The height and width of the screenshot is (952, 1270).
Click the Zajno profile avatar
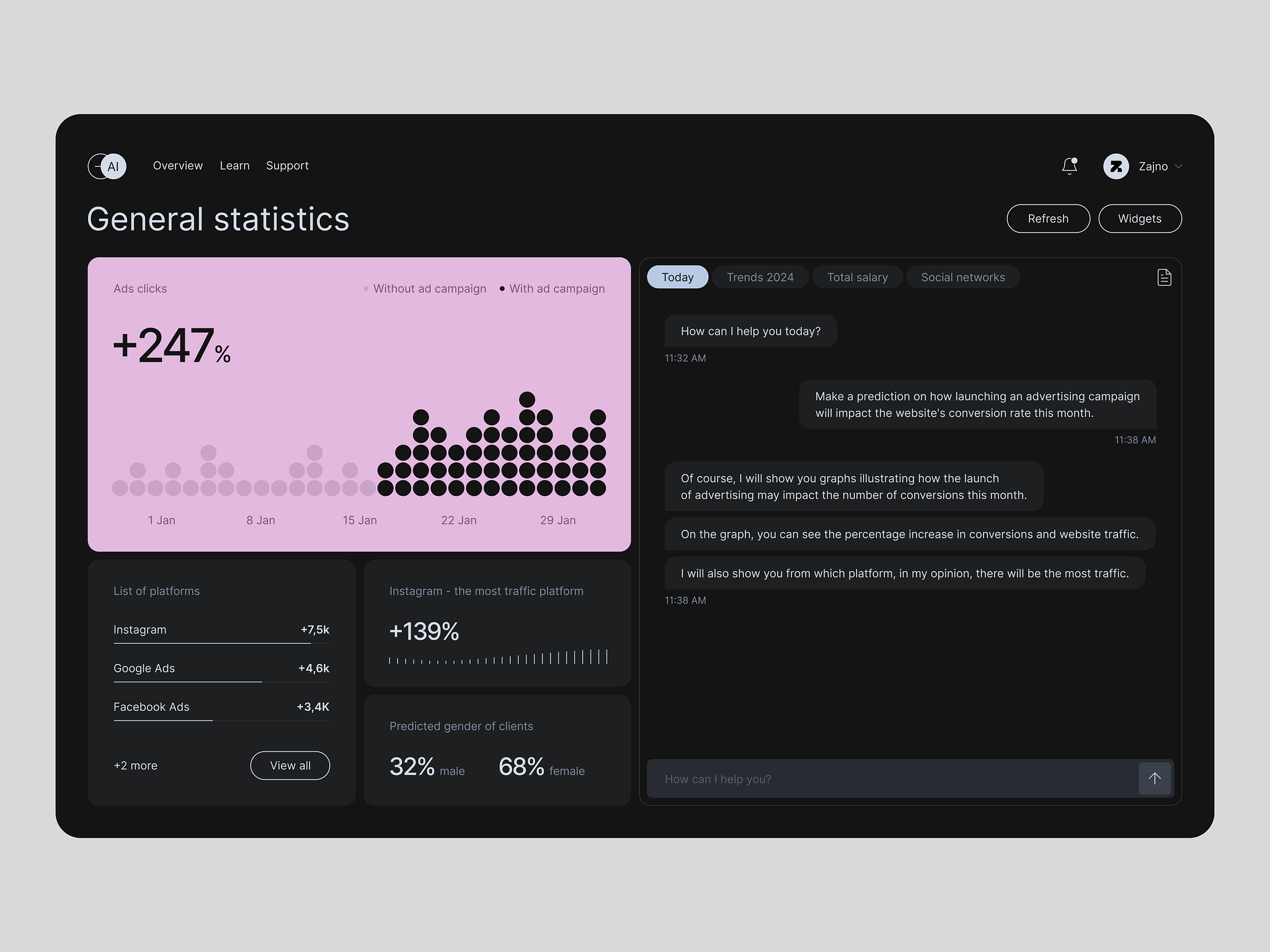1116,166
